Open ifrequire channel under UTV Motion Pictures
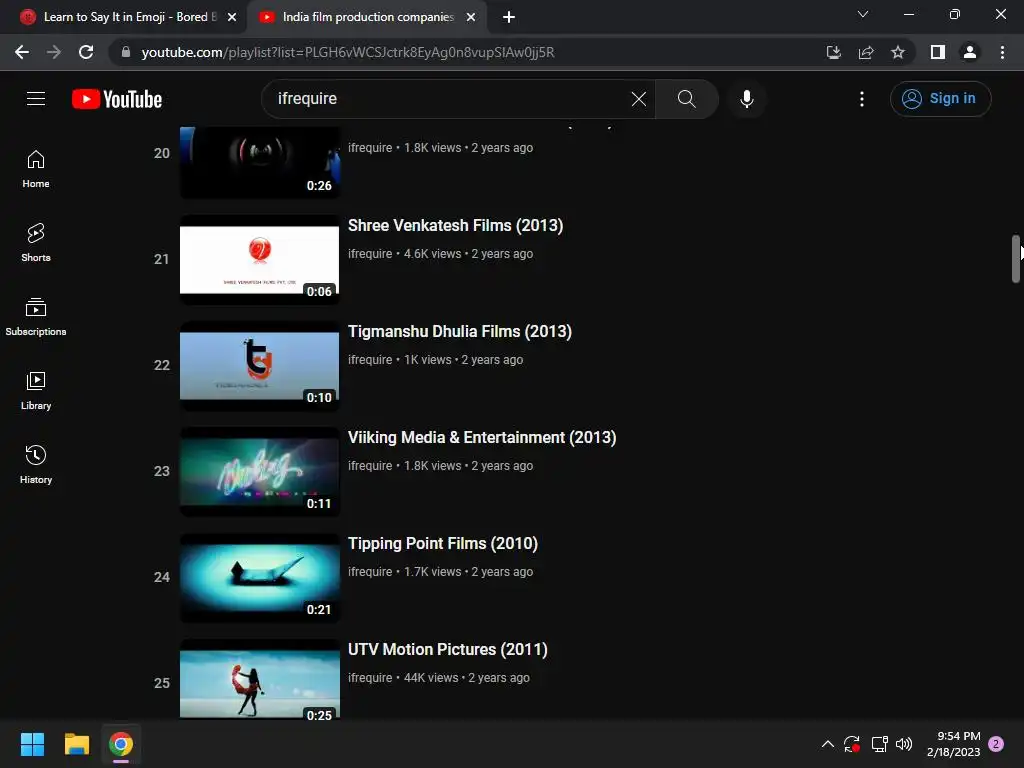Image resolution: width=1024 pixels, height=768 pixels. 370,677
